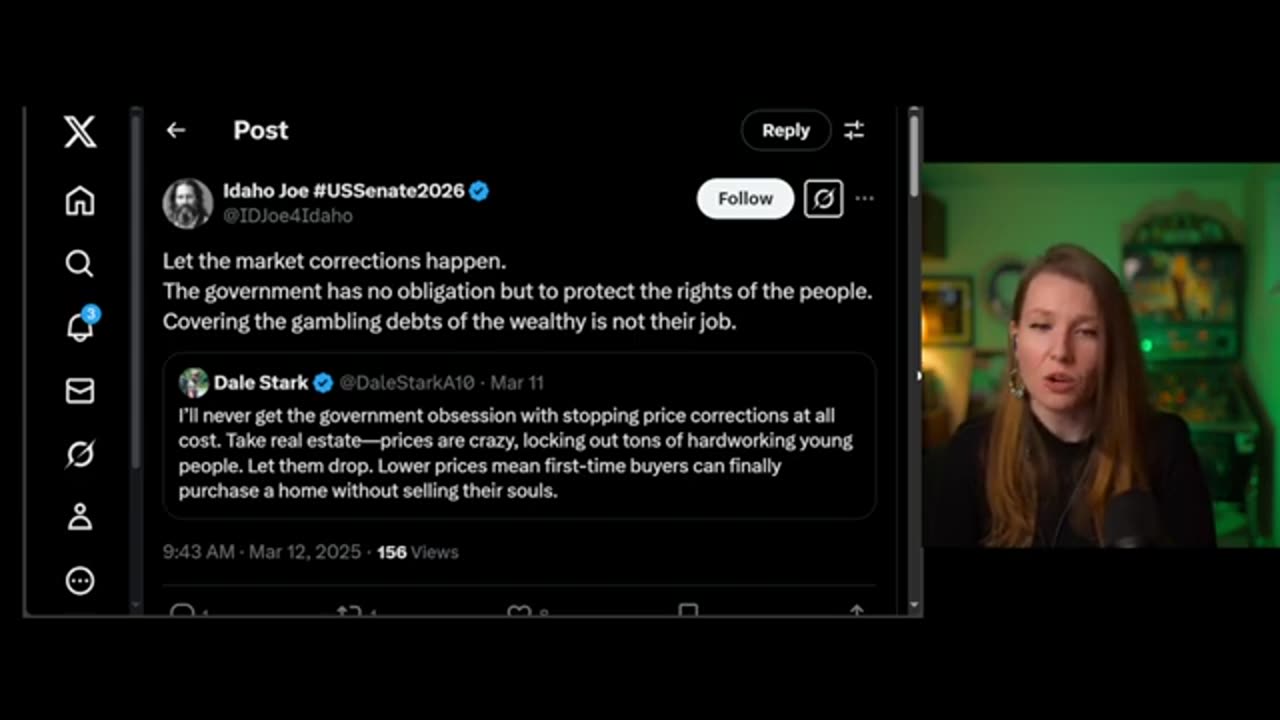Open the Search/Explore icon
The height and width of the screenshot is (720, 1280).
(80, 264)
